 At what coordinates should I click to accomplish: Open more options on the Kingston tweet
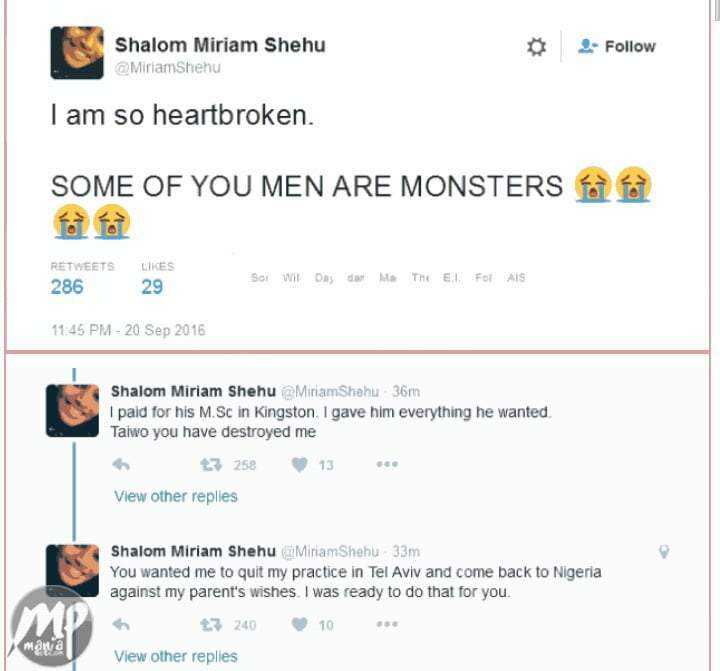click(387, 465)
